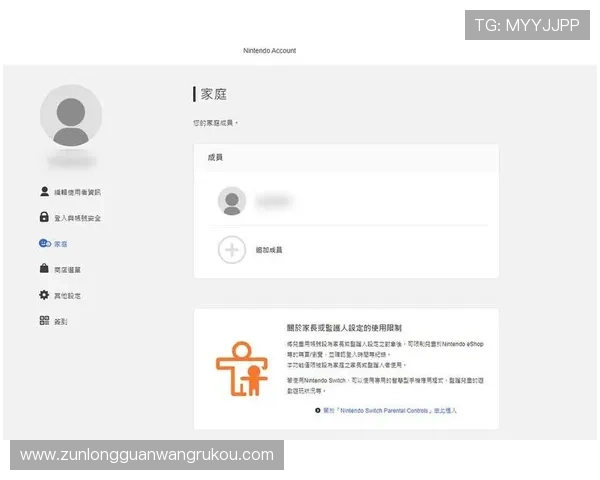The width and height of the screenshot is (600, 480).
Task: Open the person icon for 編輯使用者資訊
Action: point(44,191)
